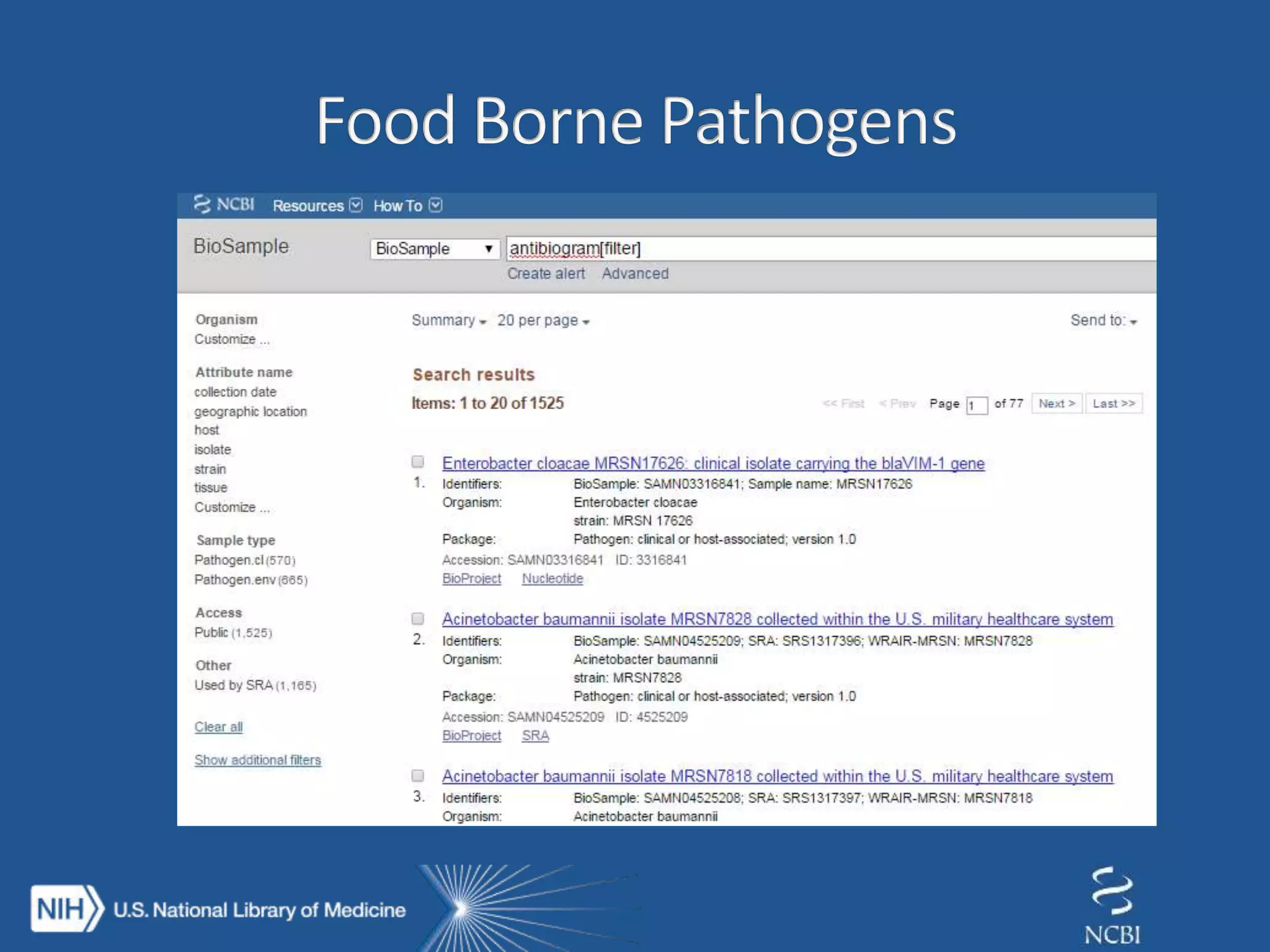Image resolution: width=1270 pixels, height=952 pixels.
Task: Expand the Summary display dropdown
Action: pos(448,320)
